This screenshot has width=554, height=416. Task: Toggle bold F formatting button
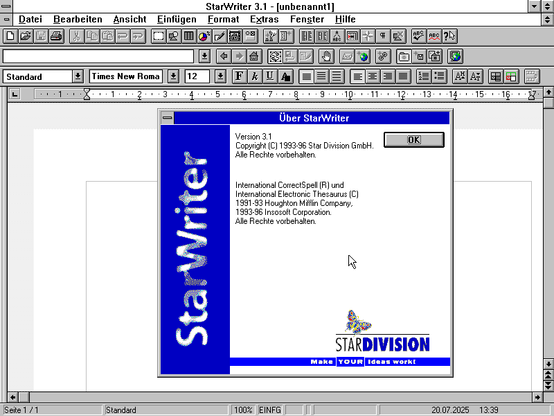pos(239,76)
